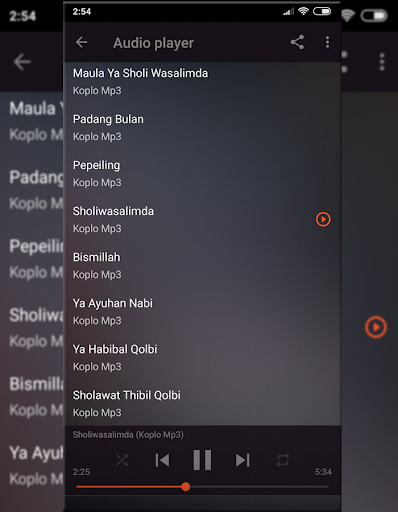Toggle shuffle mode

[x=122, y=460]
